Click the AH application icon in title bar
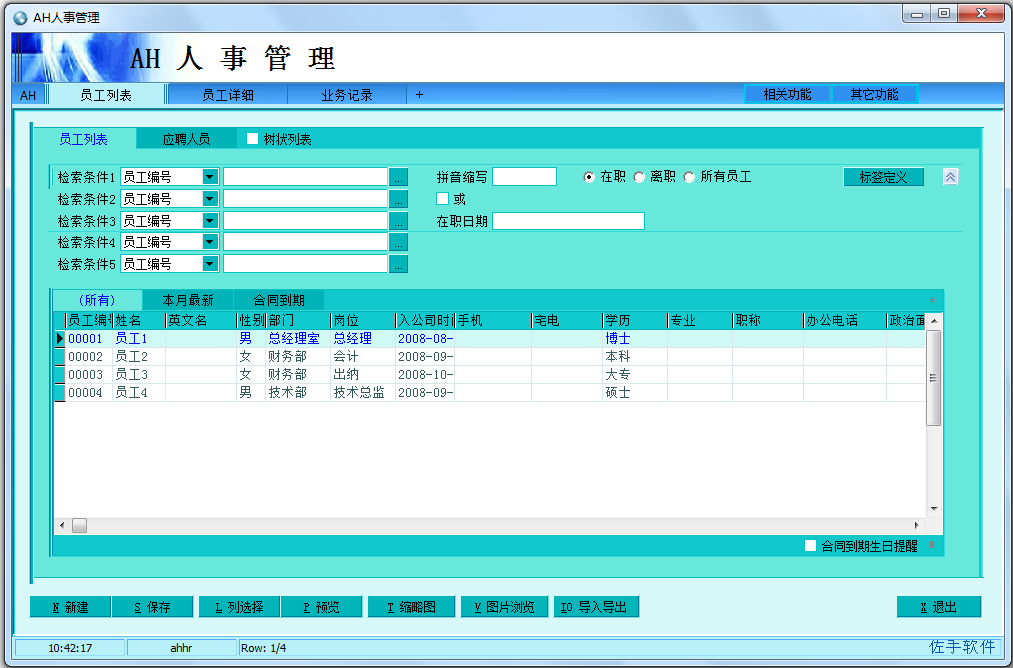 pos(20,18)
